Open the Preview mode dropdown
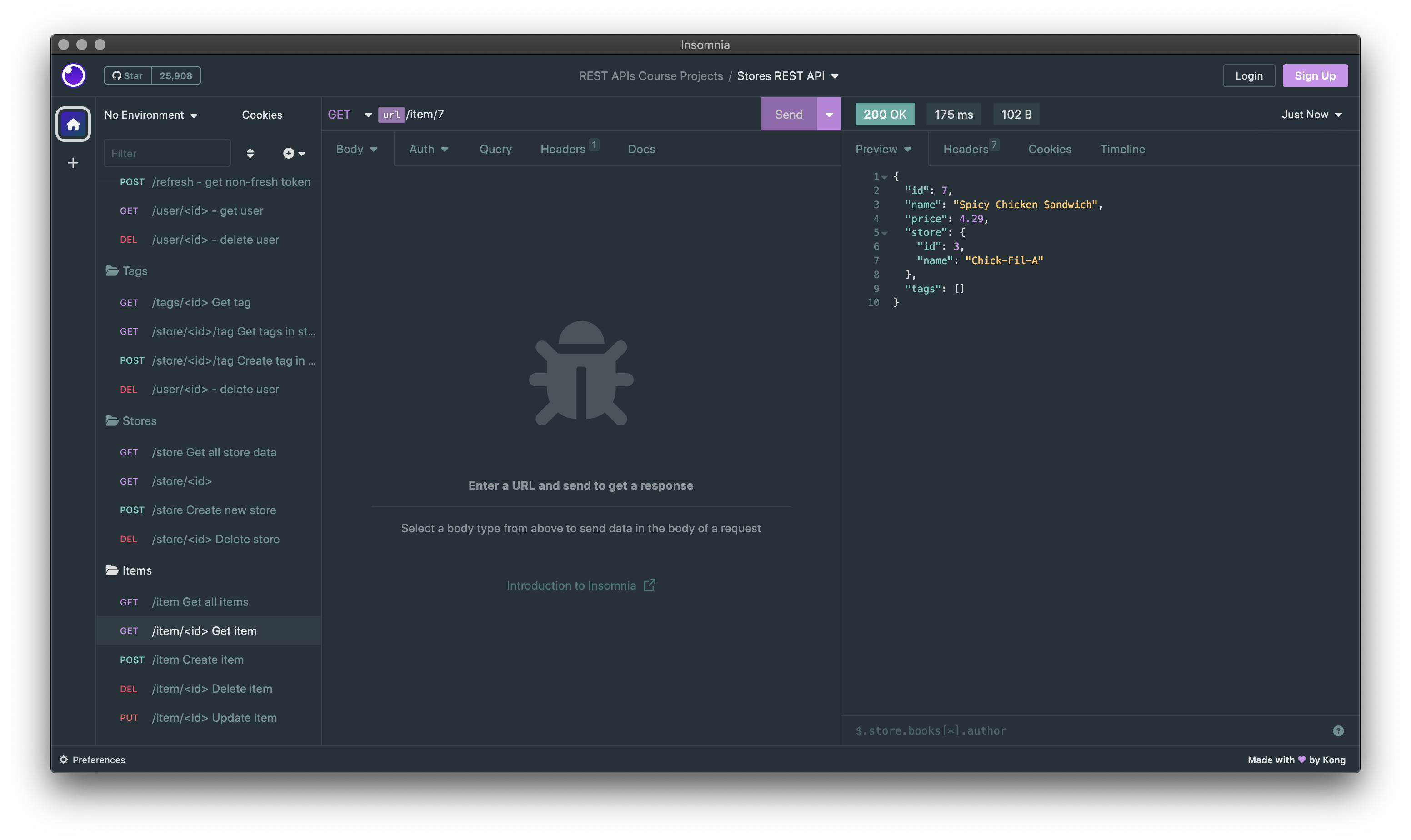Image resolution: width=1411 pixels, height=840 pixels. click(883, 149)
